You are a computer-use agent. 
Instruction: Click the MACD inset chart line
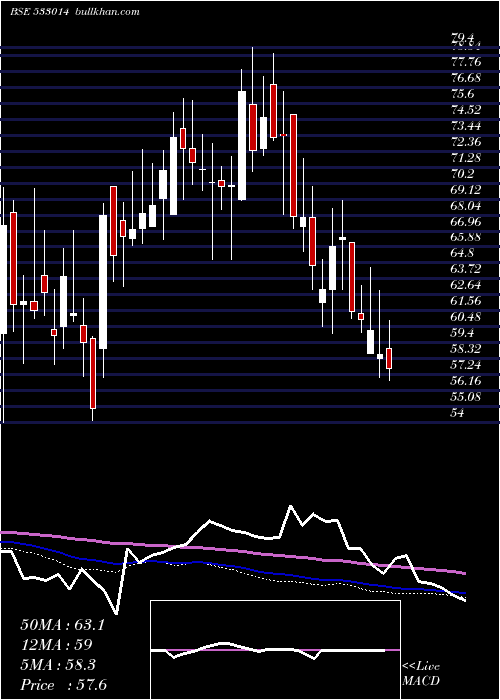(268, 650)
